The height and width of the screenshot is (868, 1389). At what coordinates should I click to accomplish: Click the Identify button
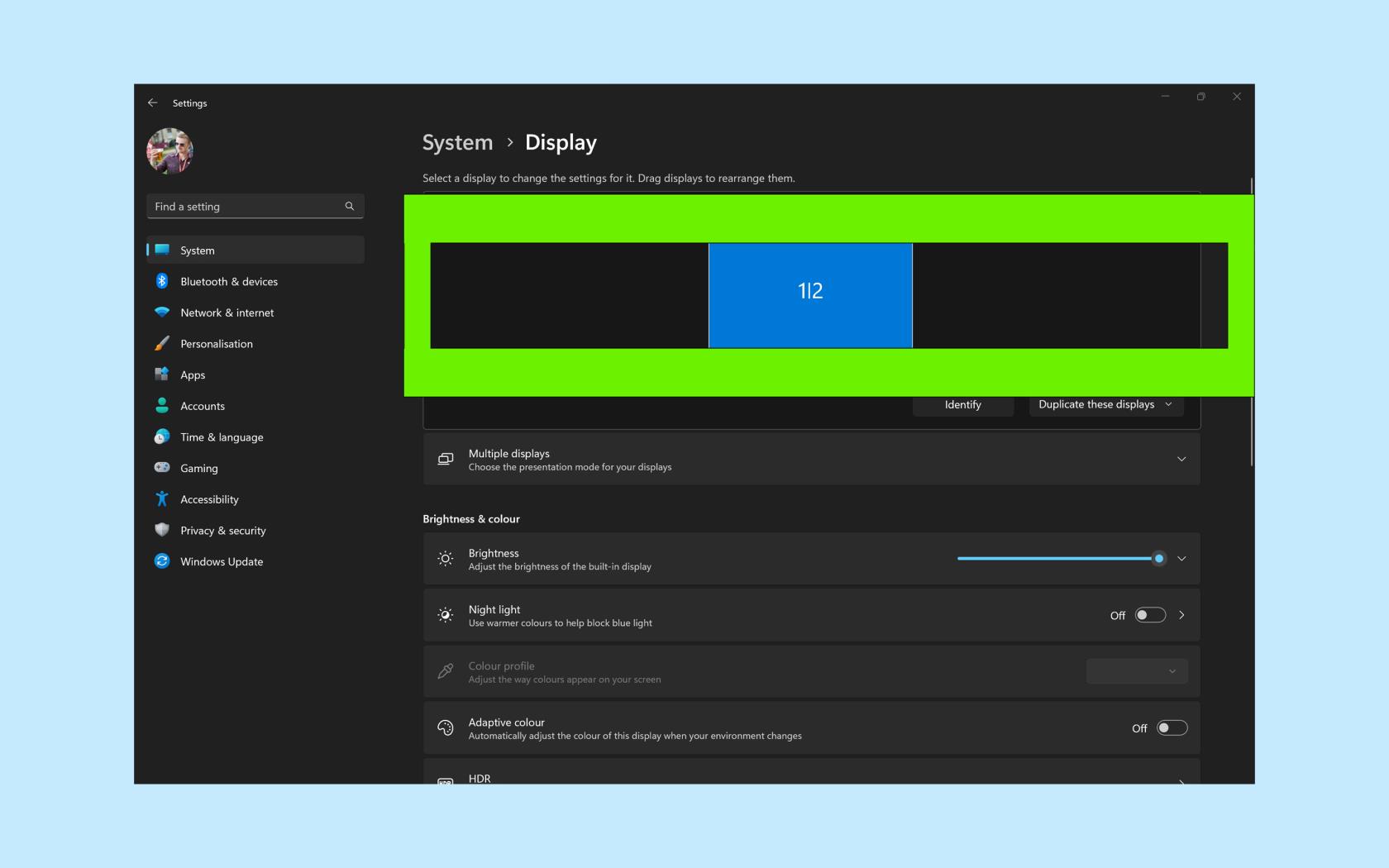[x=963, y=404]
